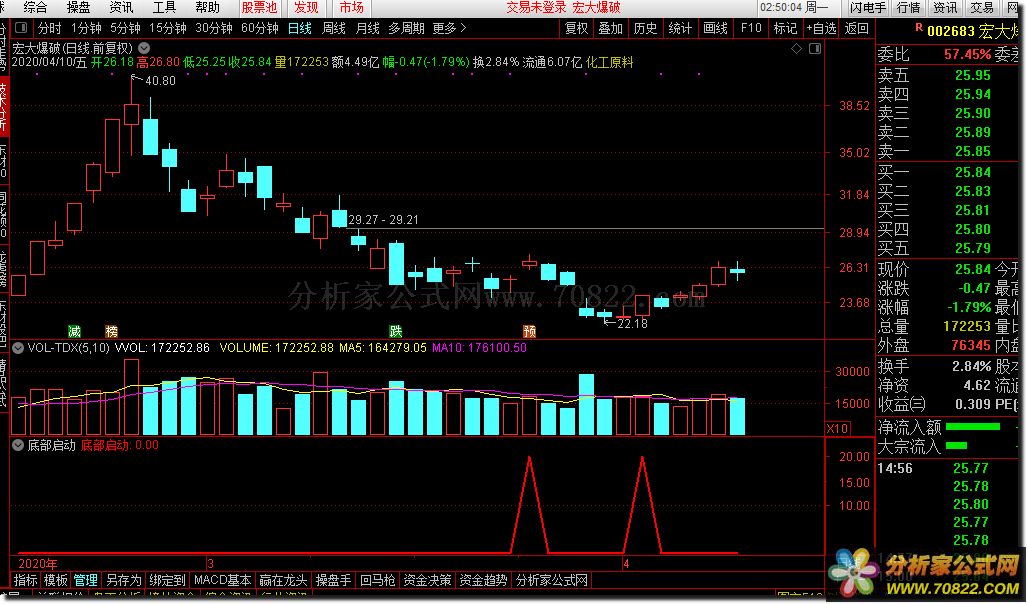Click the diamond icon at chart top-right
1028x604 pixels.
tap(796, 49)
